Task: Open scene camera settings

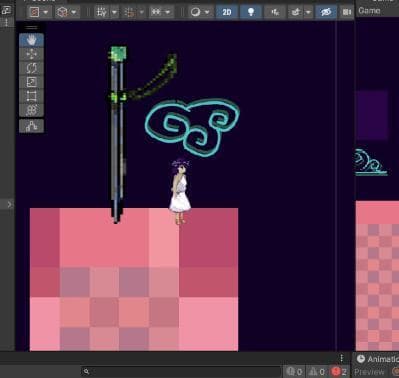Action: (347, 12)
